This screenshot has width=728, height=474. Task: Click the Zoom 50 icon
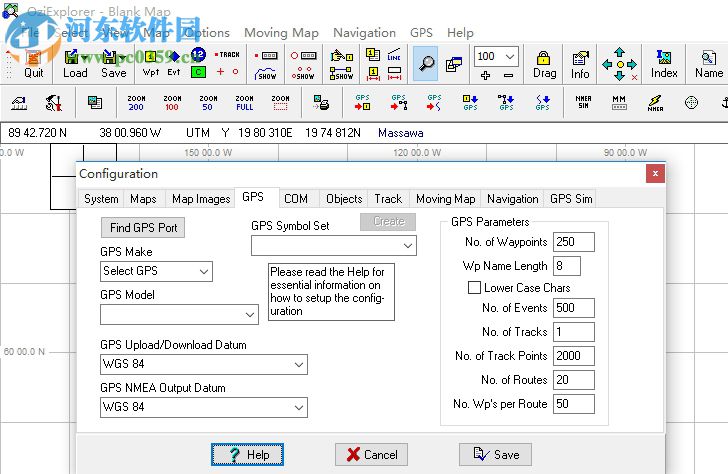208,103
